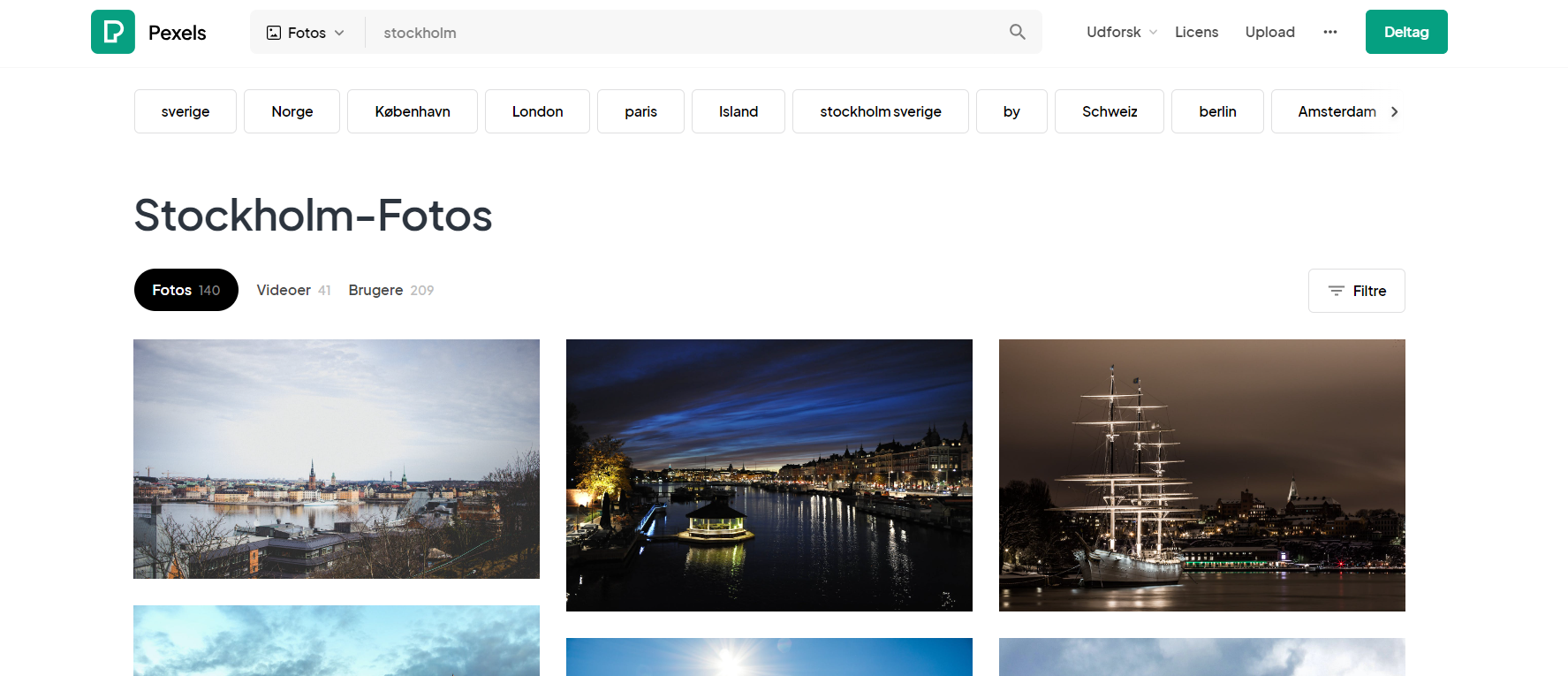1568x676 pixels.
Task: Pick the stockholm sverige tag
Action: pos(880,111)
